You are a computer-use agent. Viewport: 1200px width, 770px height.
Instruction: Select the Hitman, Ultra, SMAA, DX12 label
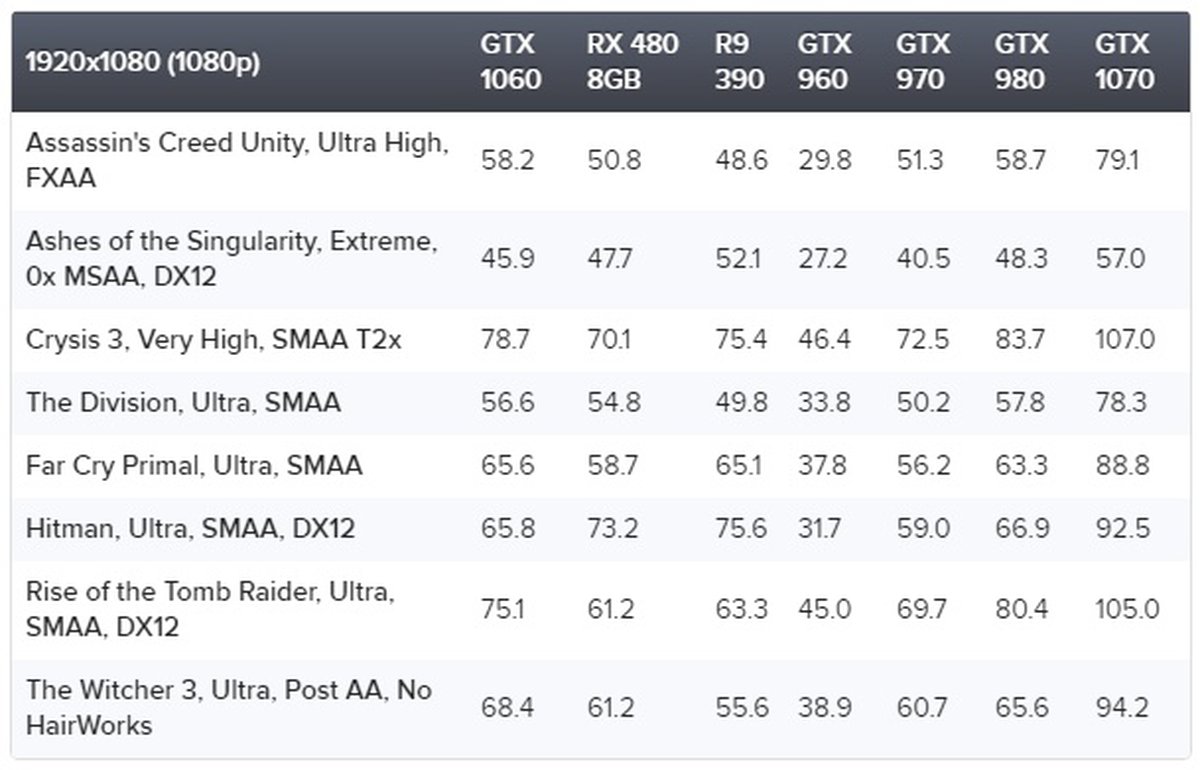click(190, 528)
